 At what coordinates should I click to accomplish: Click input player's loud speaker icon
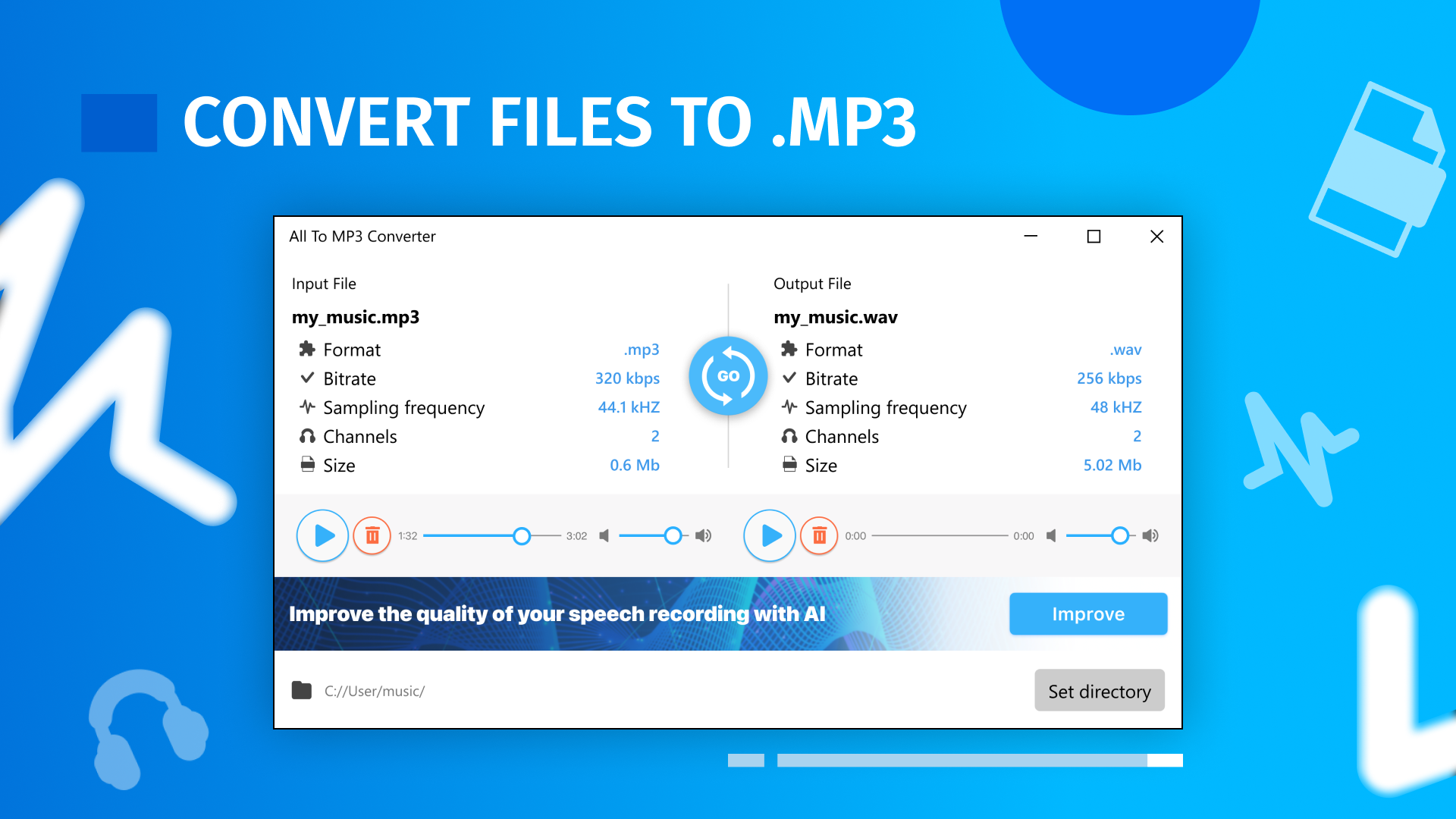tap(704, 536)
